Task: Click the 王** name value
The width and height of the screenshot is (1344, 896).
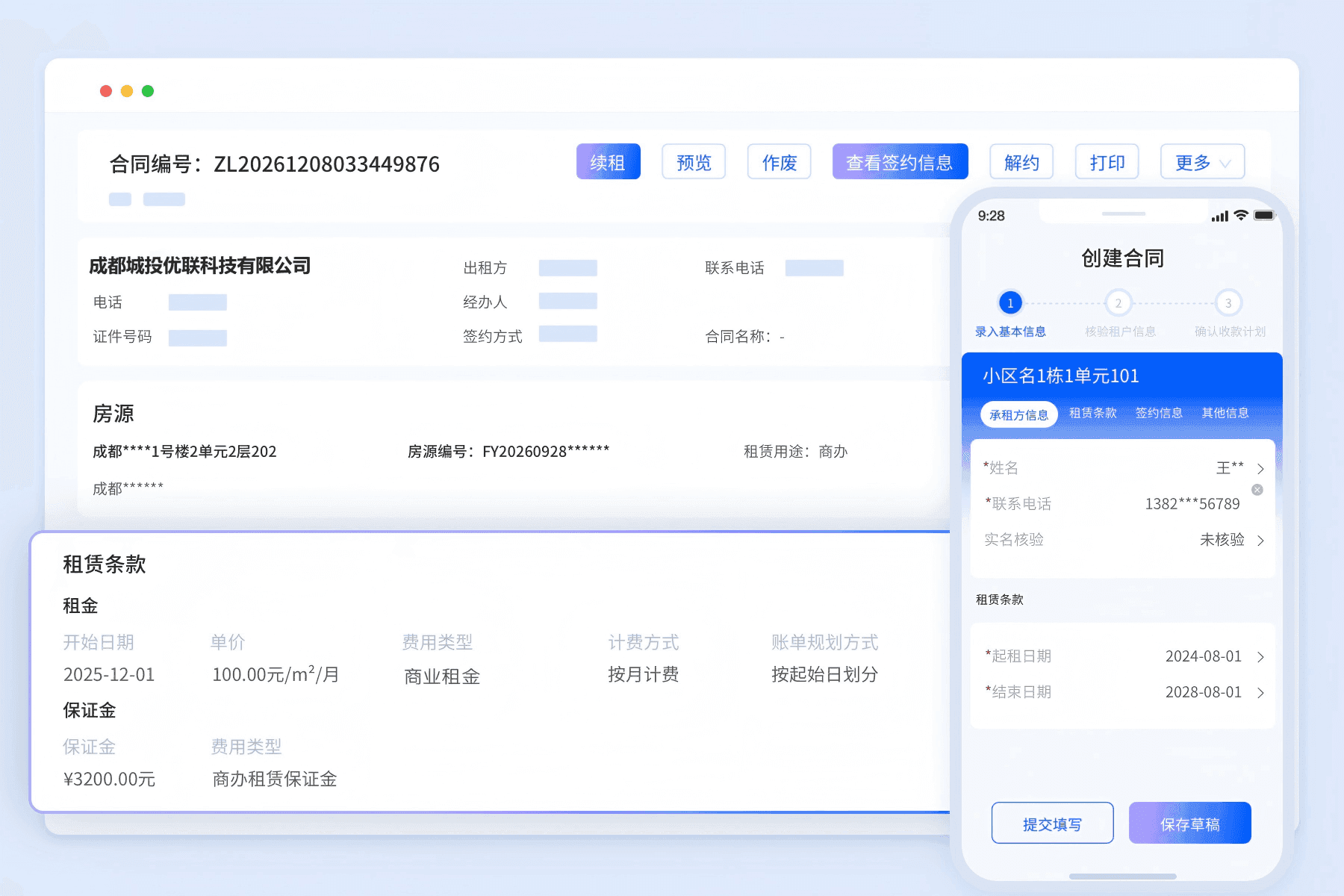Action: point(1230,468)
